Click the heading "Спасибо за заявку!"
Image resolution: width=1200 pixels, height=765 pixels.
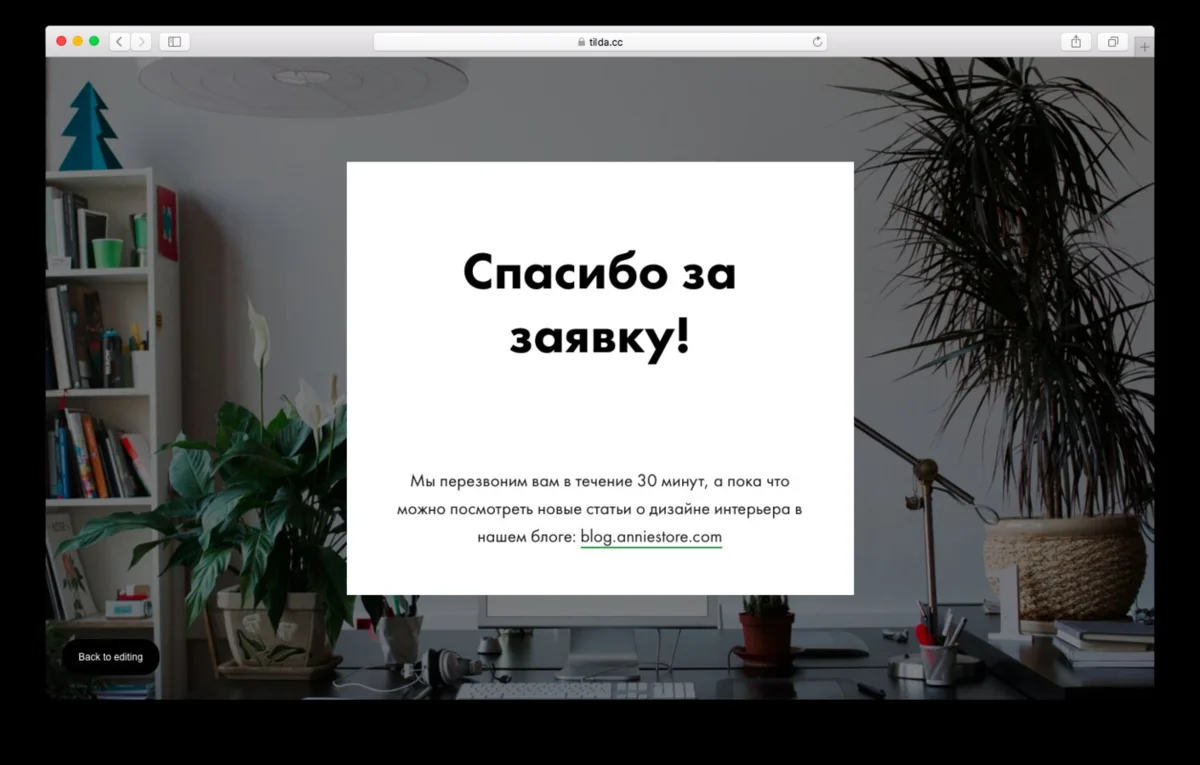[x=599, y=304]
